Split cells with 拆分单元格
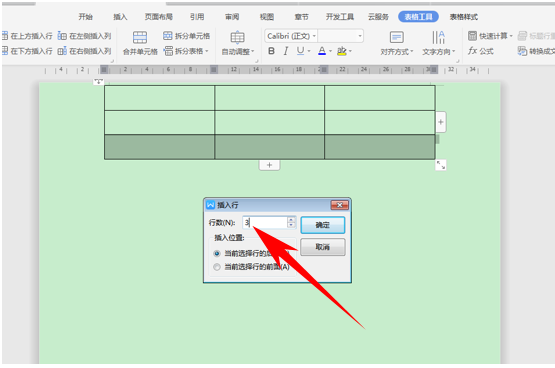Image resolution: width=555 pixels, height=368 pixels. [x=187, y=36]
